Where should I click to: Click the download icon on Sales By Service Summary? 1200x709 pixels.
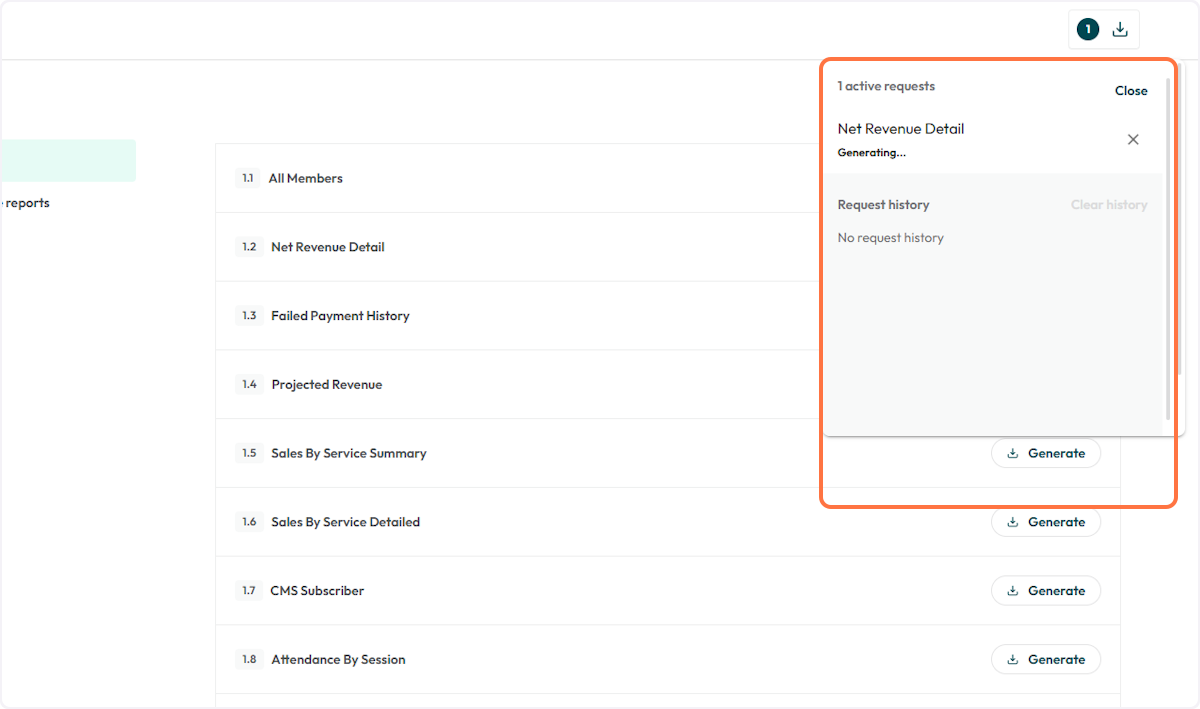coord(1015,453)
